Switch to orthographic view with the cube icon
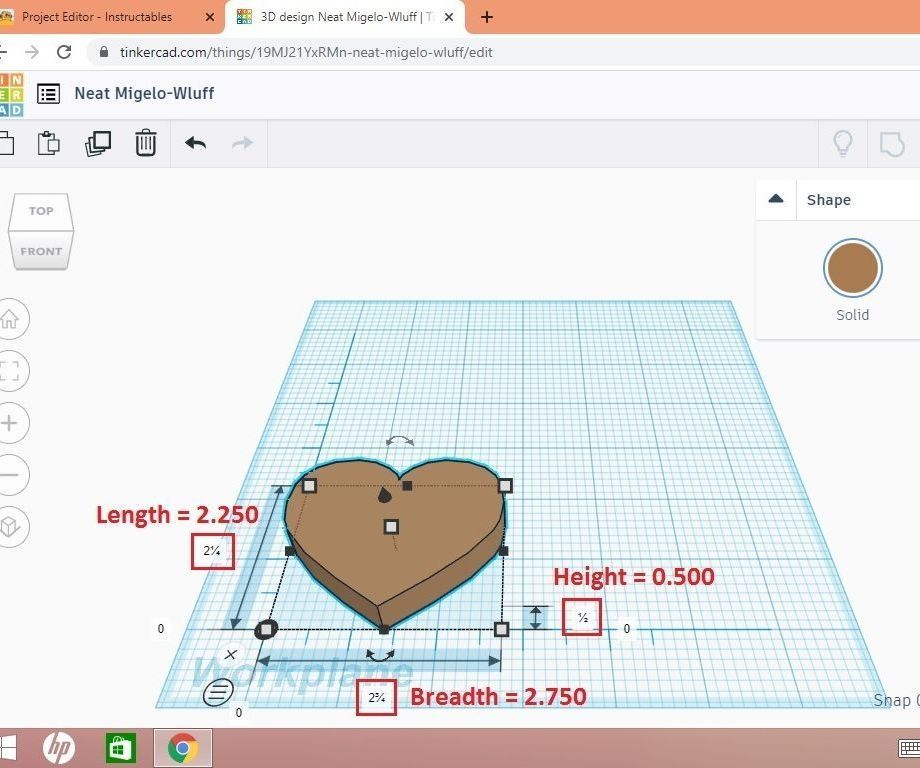The height and width of the screenshot is (768, 920). pos(11,527)
